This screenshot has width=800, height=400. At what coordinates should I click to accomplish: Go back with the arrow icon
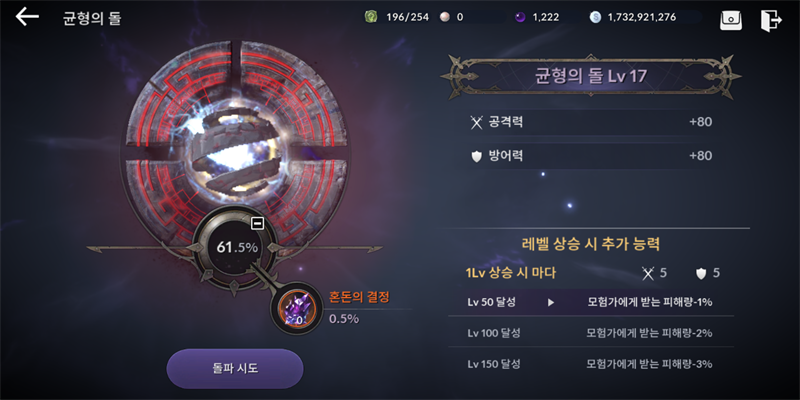[27, 17]
